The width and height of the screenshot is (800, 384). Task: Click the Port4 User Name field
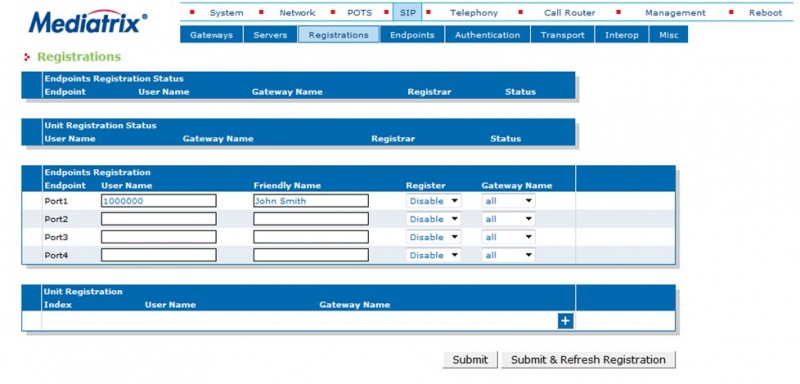159,255
